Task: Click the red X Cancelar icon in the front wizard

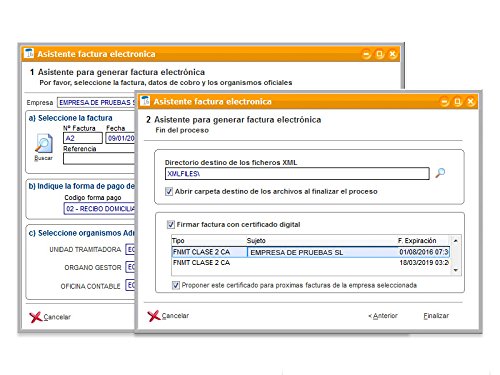Action: click(x=154, y=316)
